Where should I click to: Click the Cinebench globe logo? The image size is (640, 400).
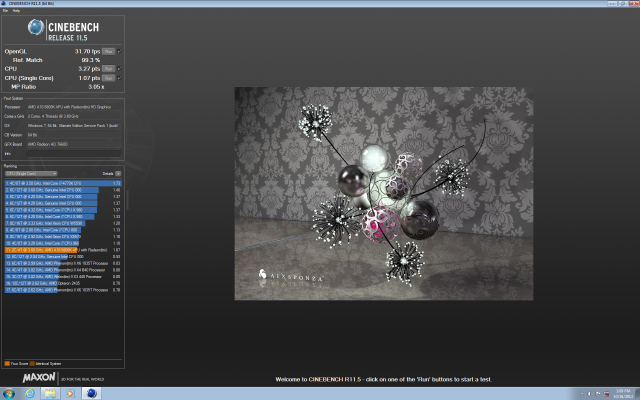point(36,27)
